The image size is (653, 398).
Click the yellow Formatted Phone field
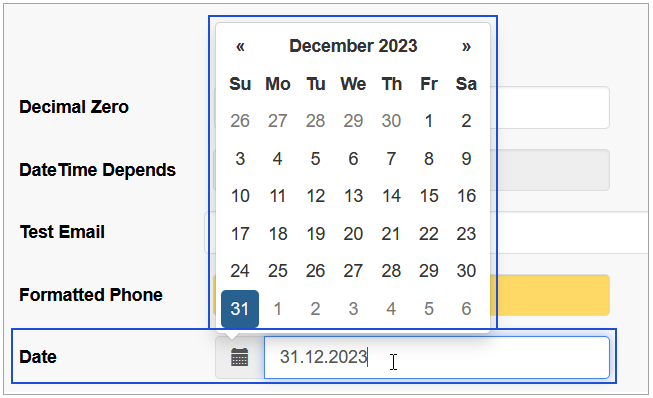[x=550, y=295]
